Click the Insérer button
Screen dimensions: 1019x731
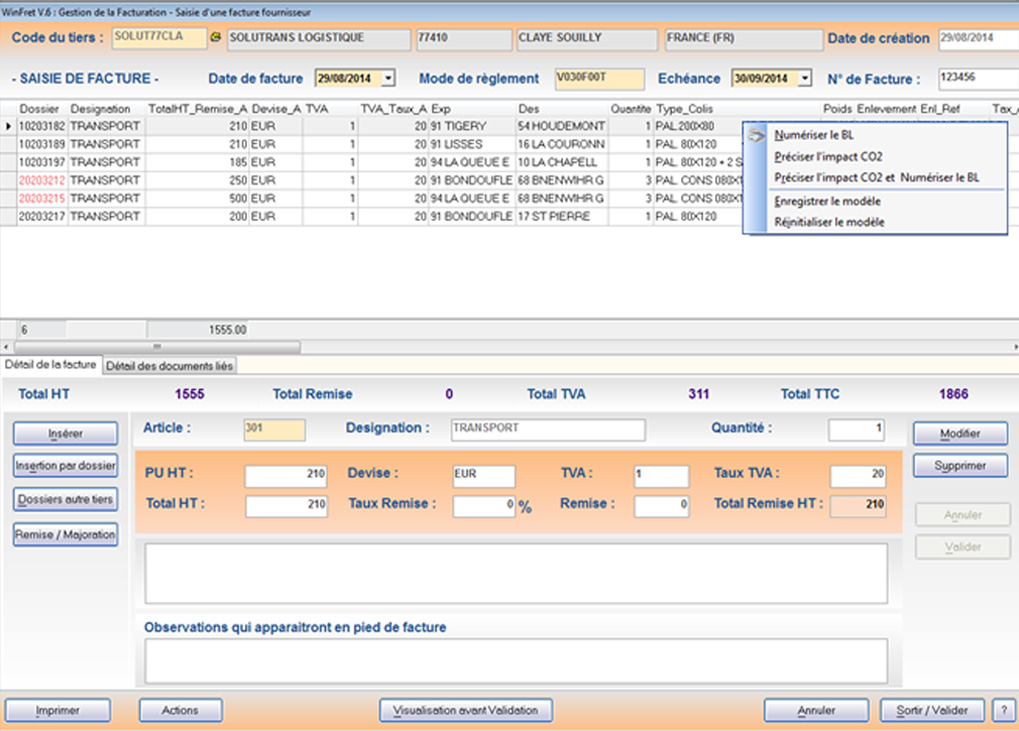click(66, 433)
